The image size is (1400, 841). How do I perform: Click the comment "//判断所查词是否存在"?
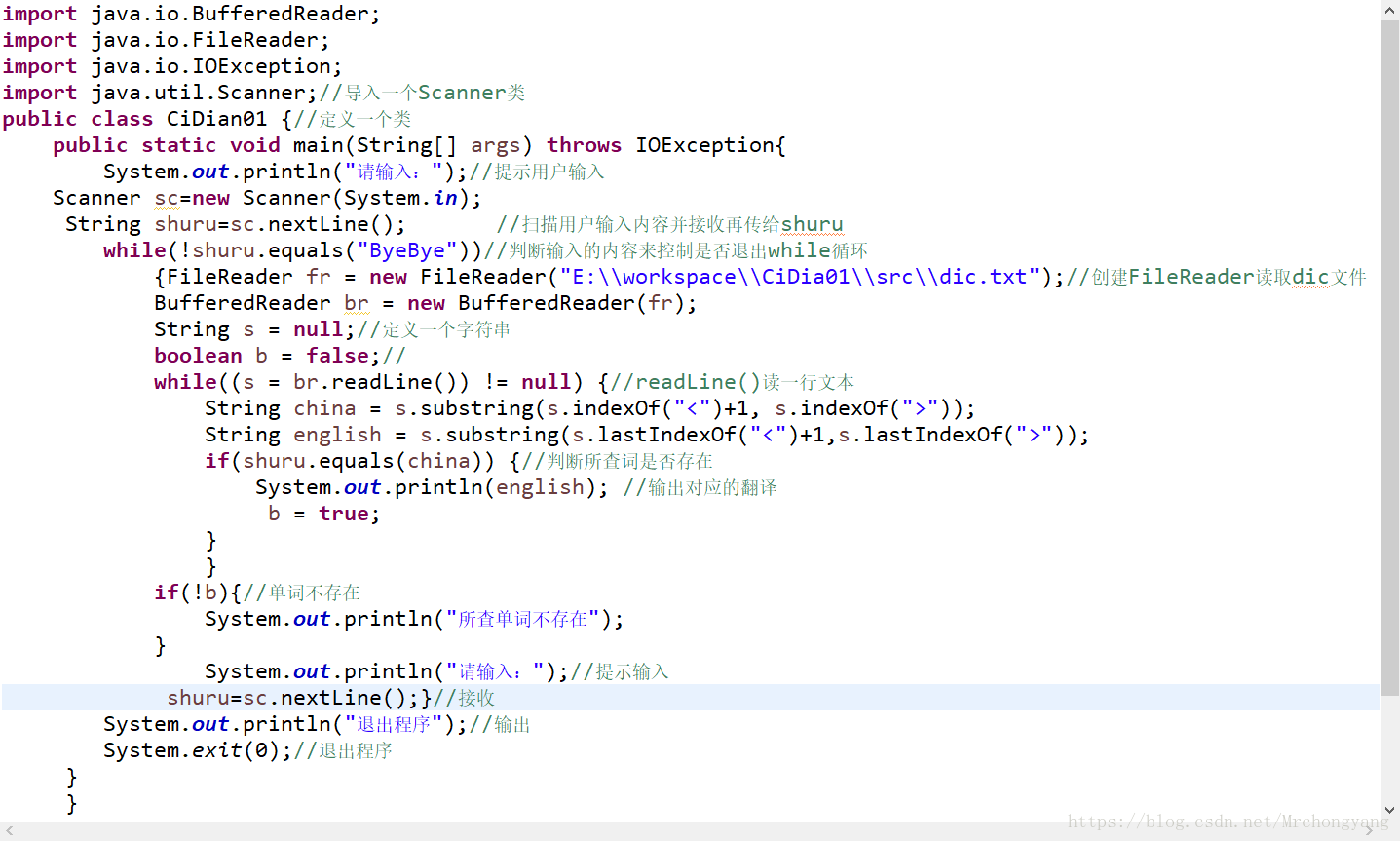tap(618, 461)
